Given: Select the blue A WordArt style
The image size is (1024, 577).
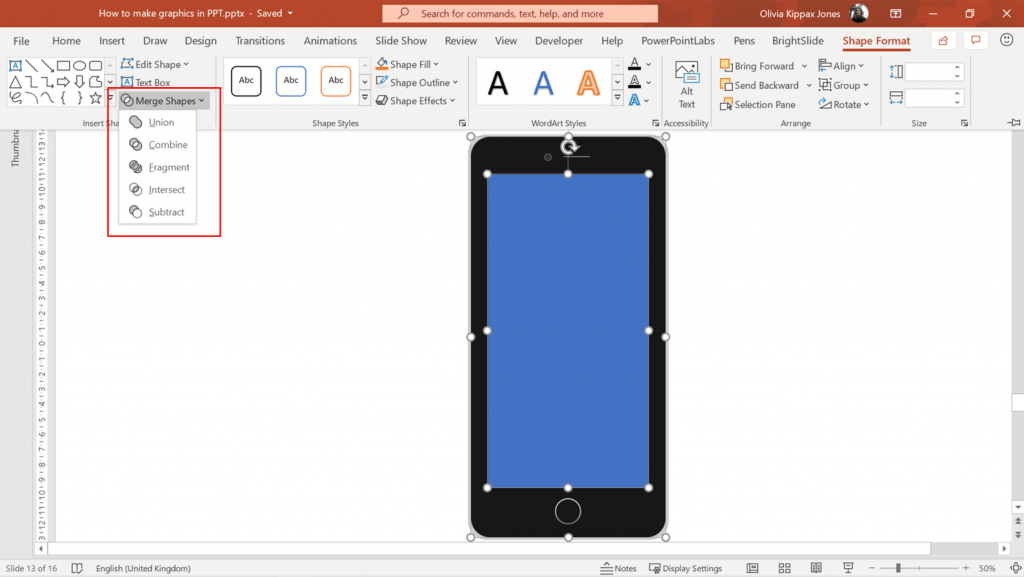Looking at the screenshot, I should tap(543, 84).
